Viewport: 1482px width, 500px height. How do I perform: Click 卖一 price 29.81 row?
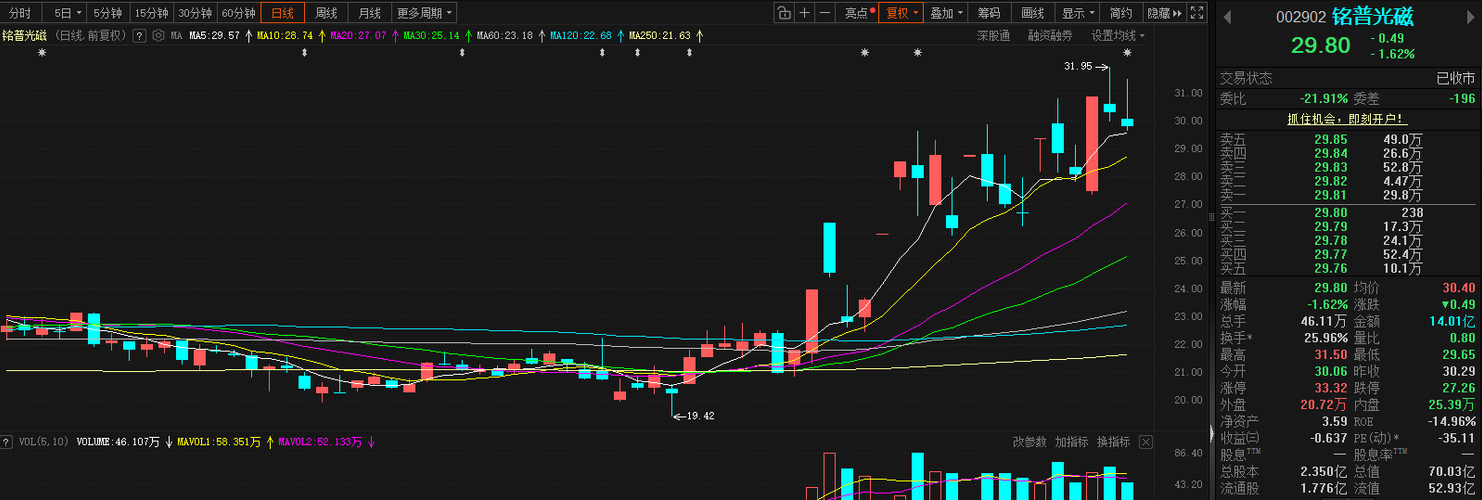click(x=1347, y=195)
